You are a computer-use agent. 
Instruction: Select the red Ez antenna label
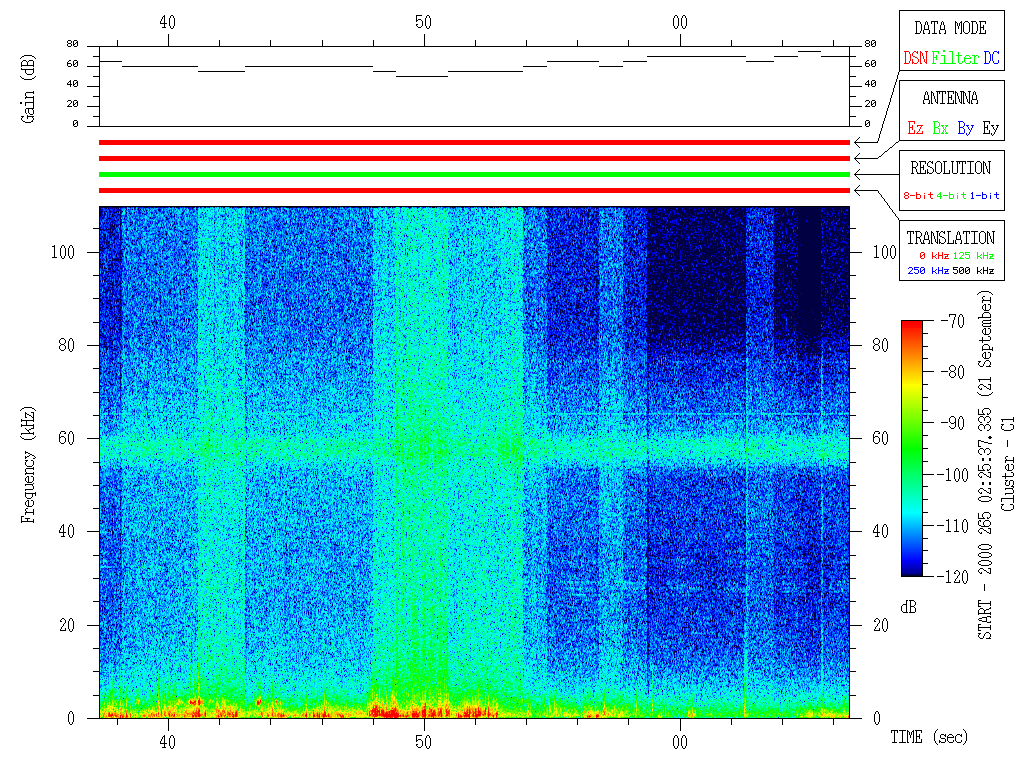pyautogui.click(x=915, y=129)
